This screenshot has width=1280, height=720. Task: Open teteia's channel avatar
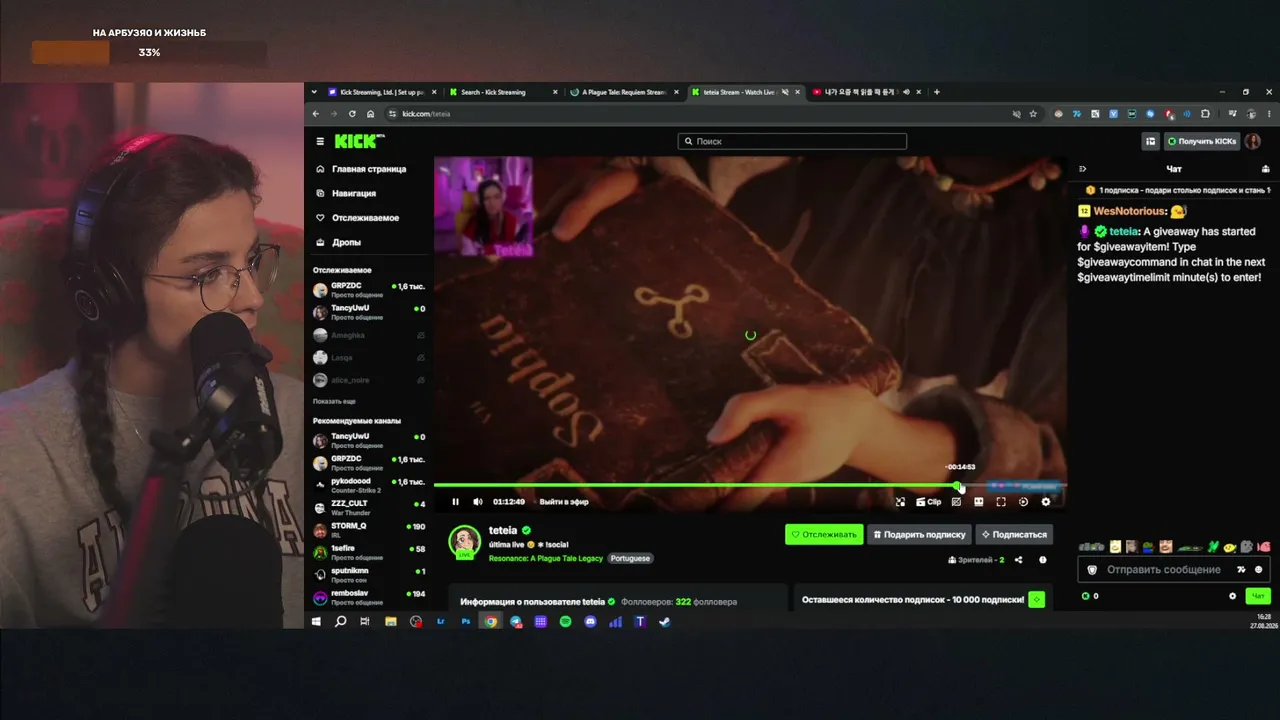pos(464,542)
